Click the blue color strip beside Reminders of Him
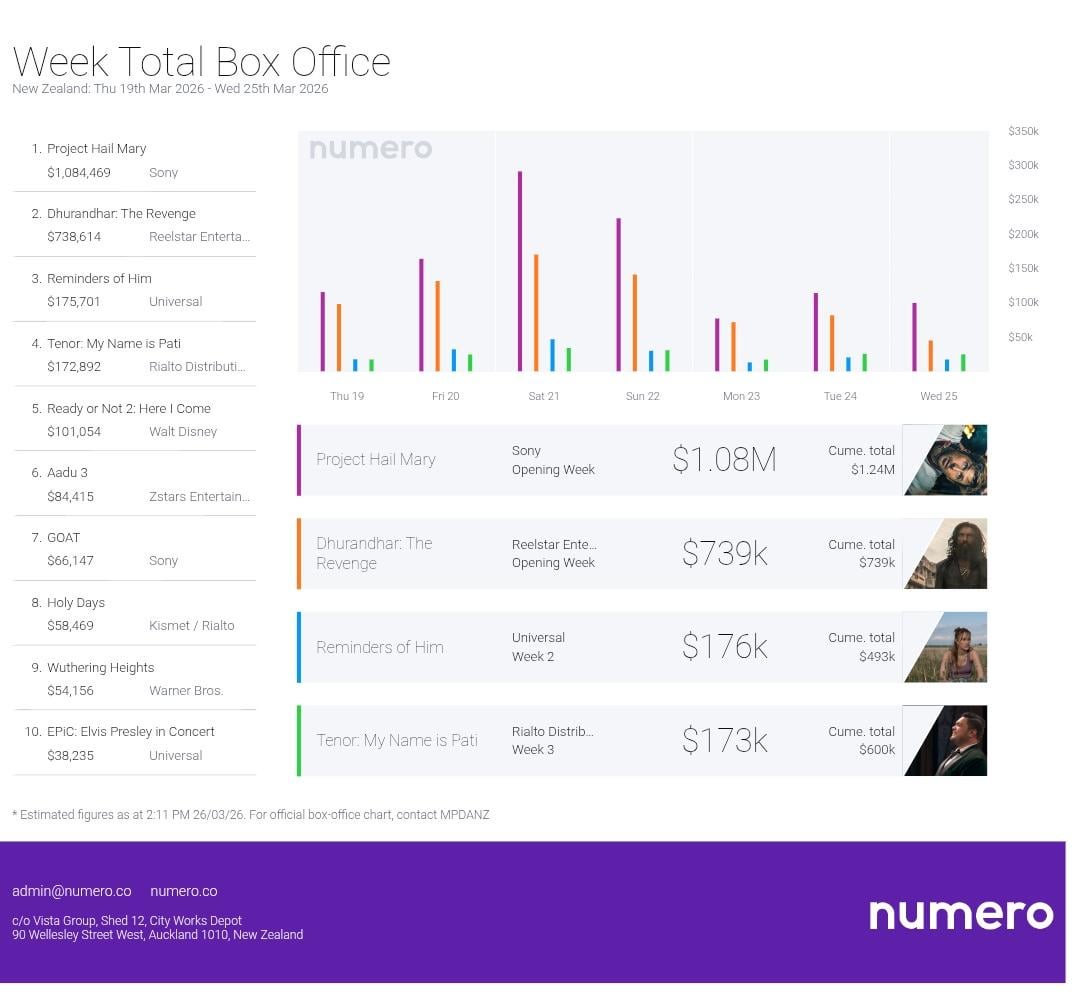 pyautogui.click(x=299, y=647)
